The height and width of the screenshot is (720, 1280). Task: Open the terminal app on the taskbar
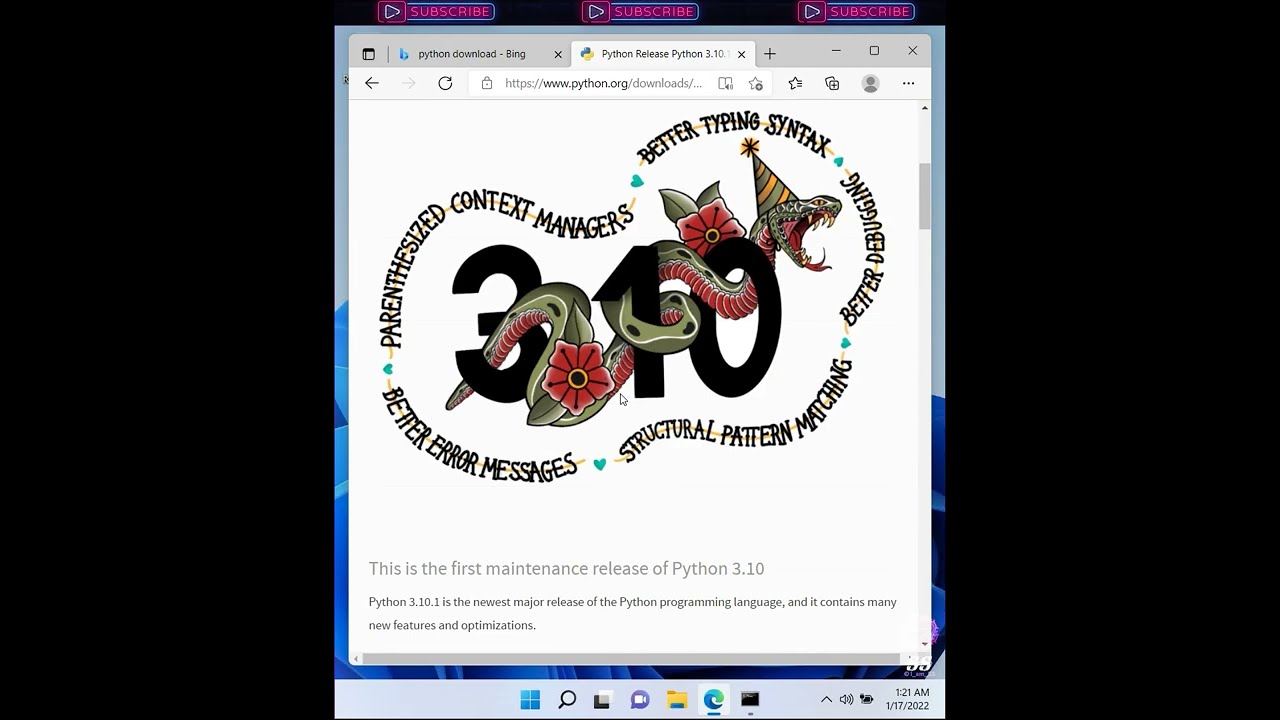tap(750, 700)
